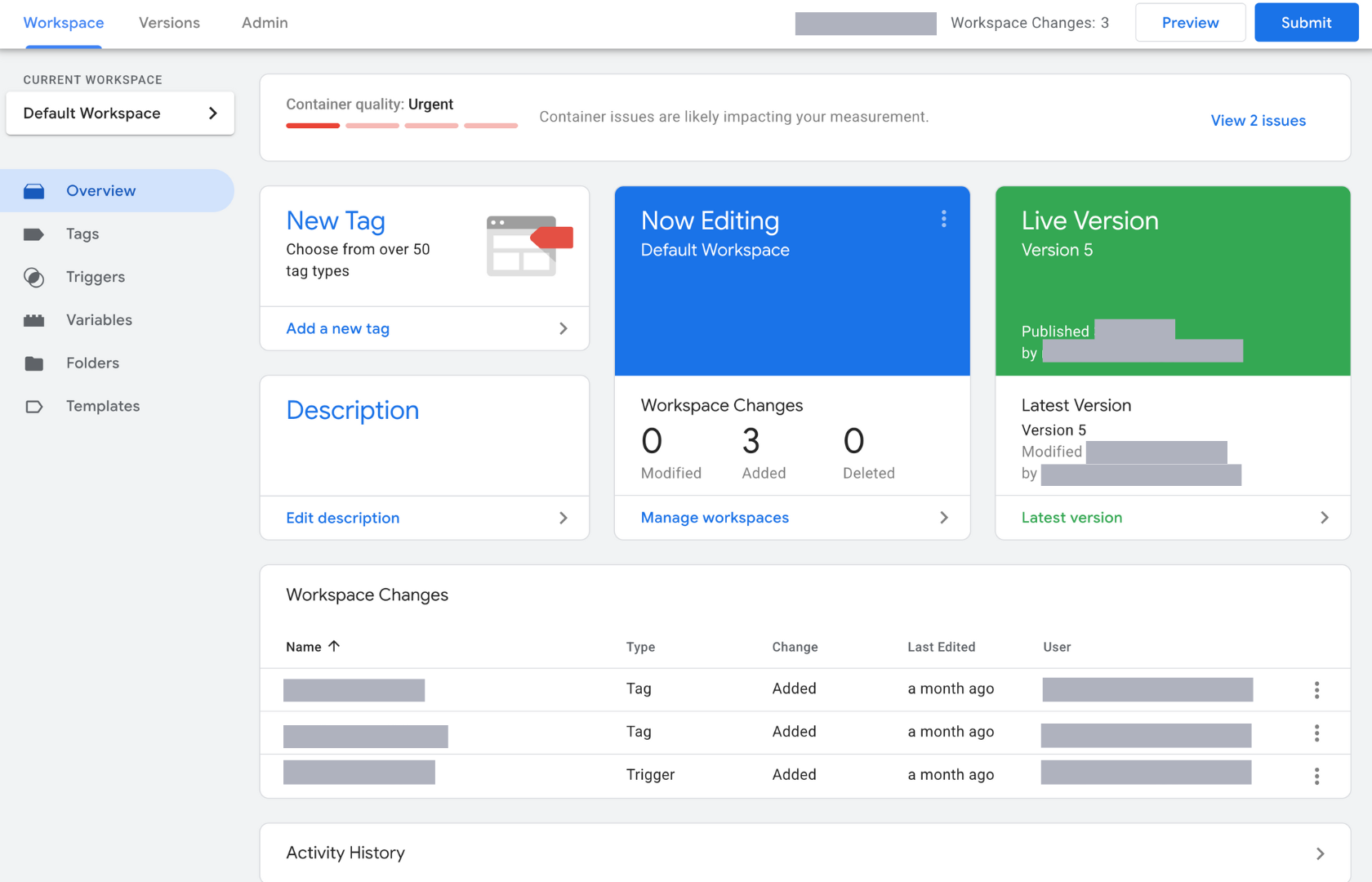
Task: Select the Templates sidebar icon
Action: 34,406
